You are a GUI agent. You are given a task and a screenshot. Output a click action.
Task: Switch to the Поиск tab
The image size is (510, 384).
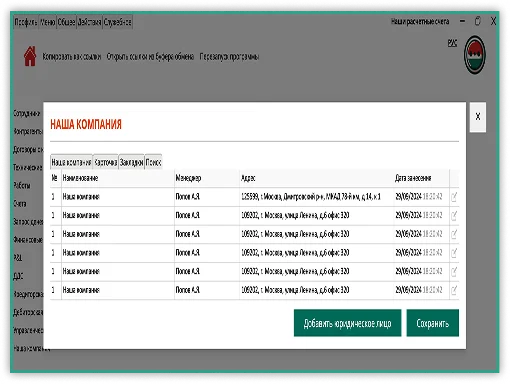pyautogui.click(x=153, y=162)
